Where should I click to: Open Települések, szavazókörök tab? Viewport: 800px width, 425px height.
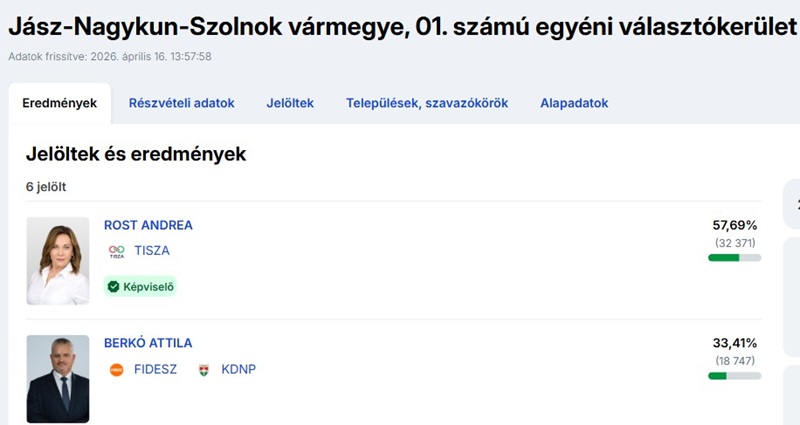point(427,103)
